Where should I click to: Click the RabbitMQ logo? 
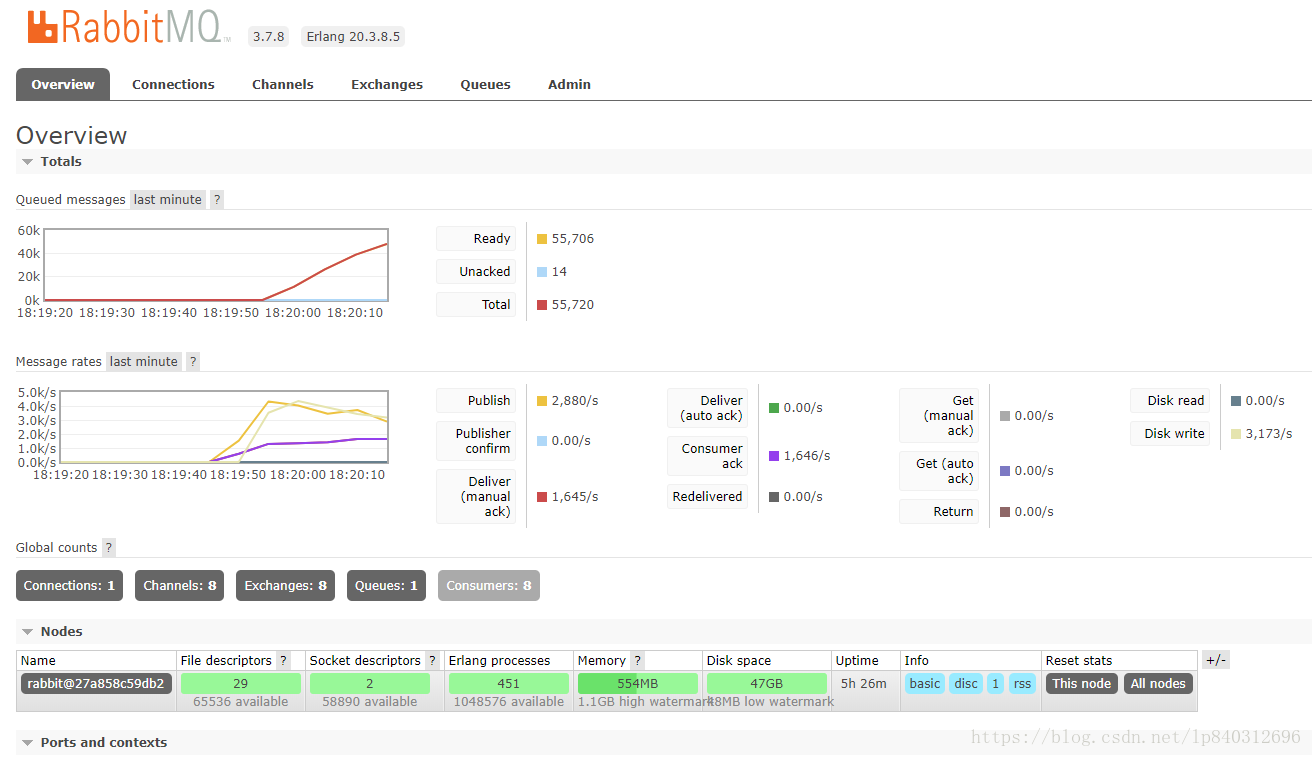tap(128, 27)
